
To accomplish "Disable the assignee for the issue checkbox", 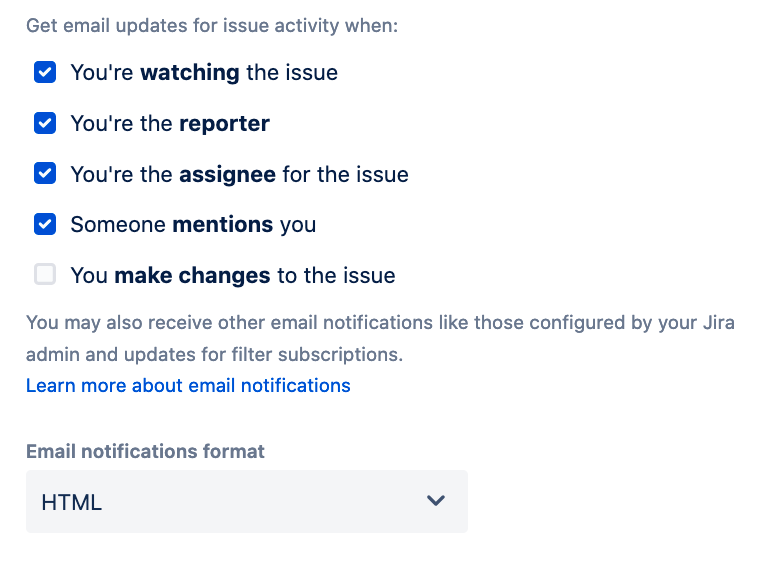I will (45, 174).
